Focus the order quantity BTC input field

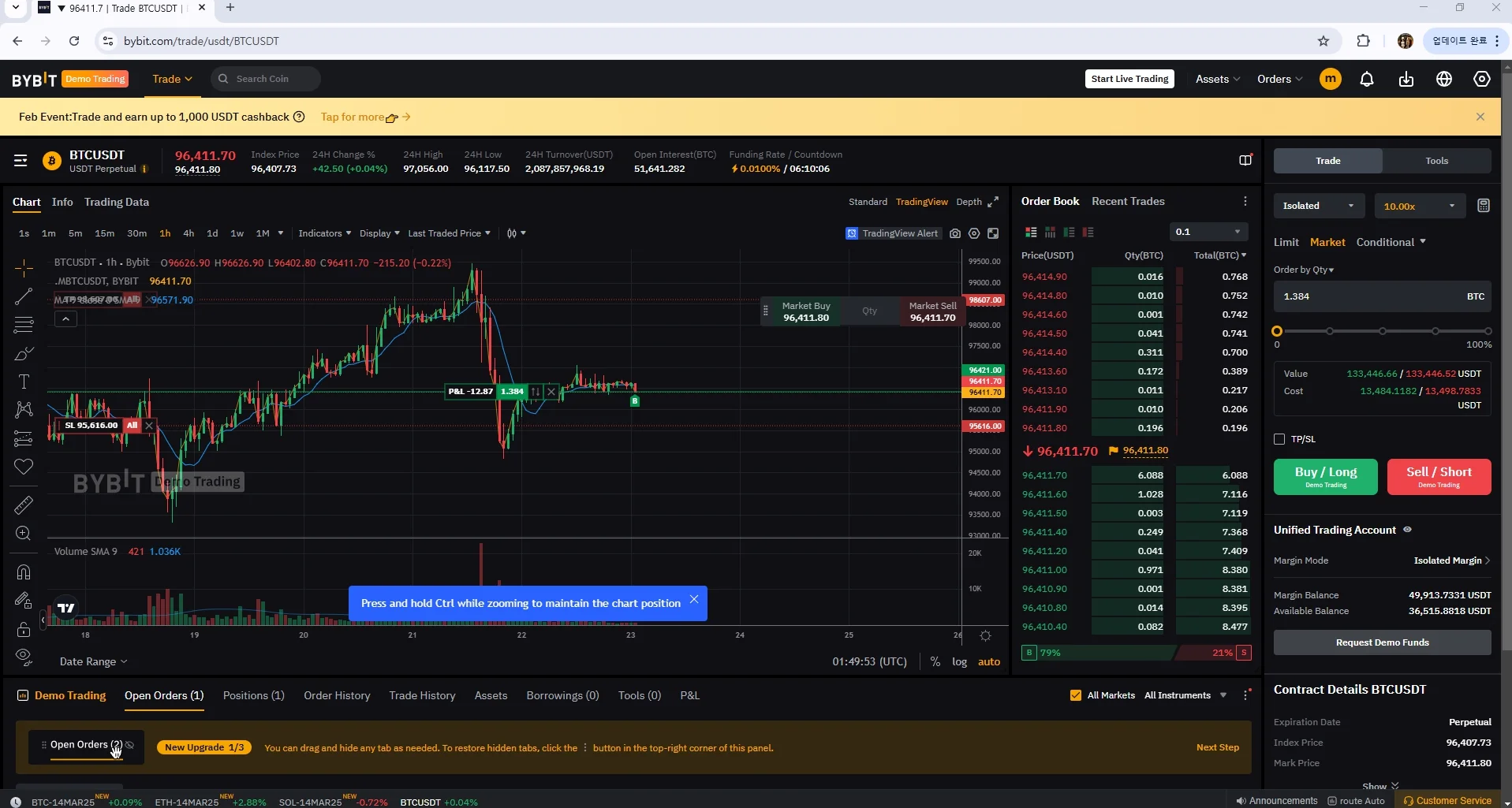point(1382,296)
